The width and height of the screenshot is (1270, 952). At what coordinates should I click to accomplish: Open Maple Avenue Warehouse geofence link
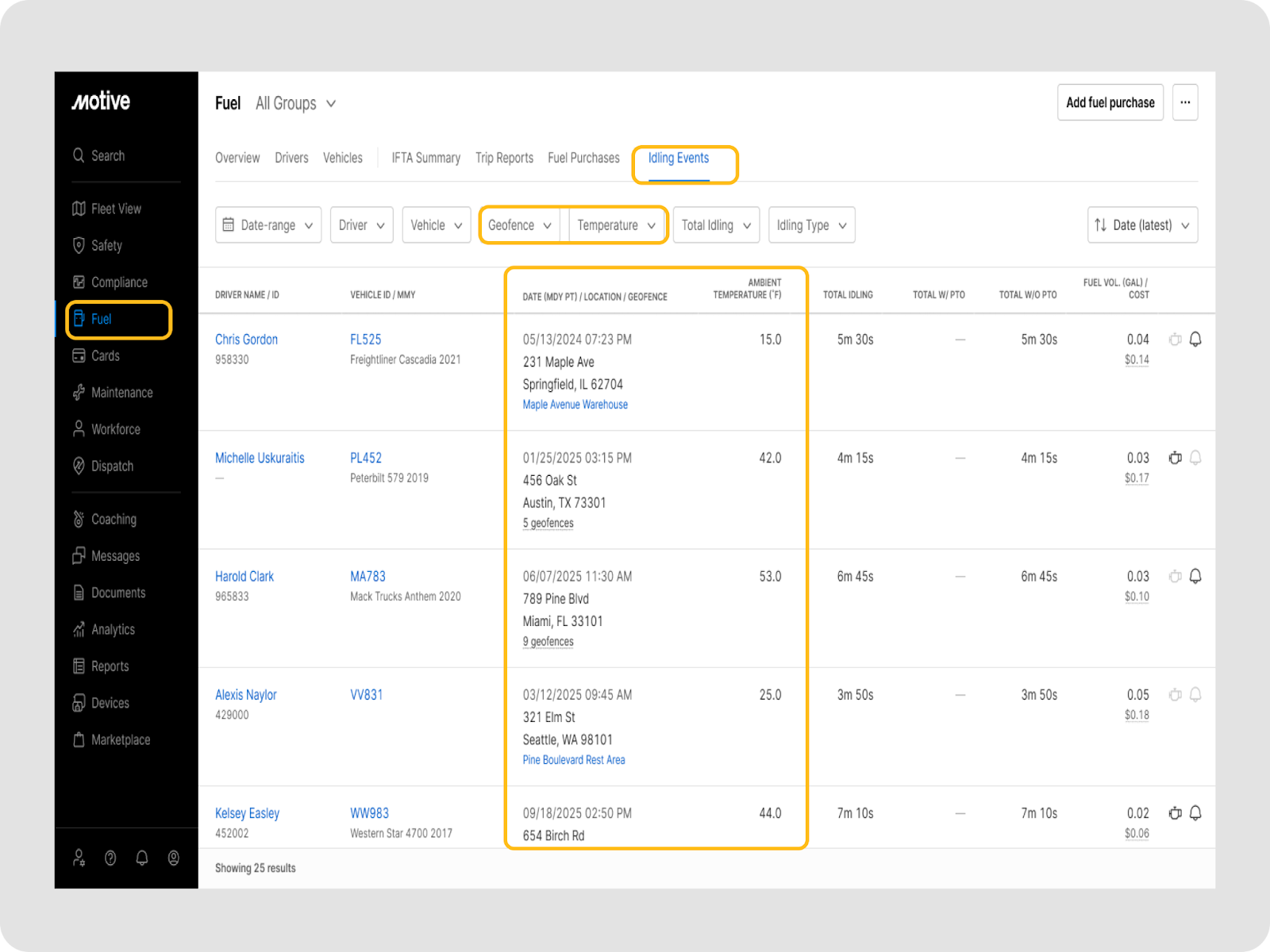click(x=575, y=405)
